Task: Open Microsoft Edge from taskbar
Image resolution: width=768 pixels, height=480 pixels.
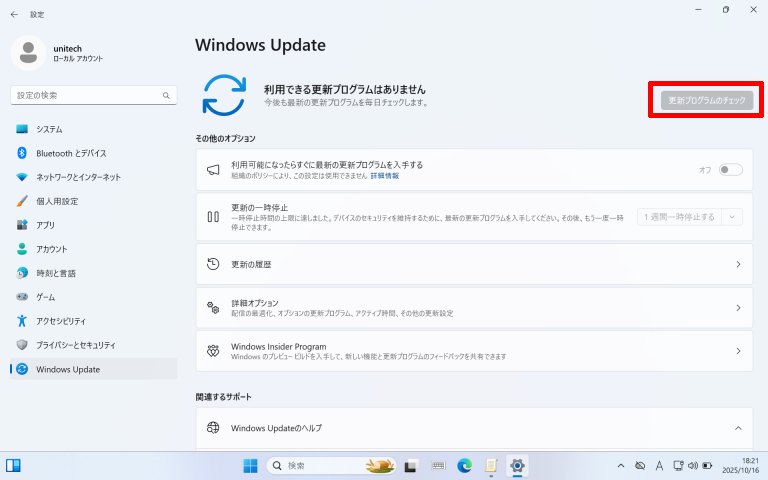Action: (464, 466)
